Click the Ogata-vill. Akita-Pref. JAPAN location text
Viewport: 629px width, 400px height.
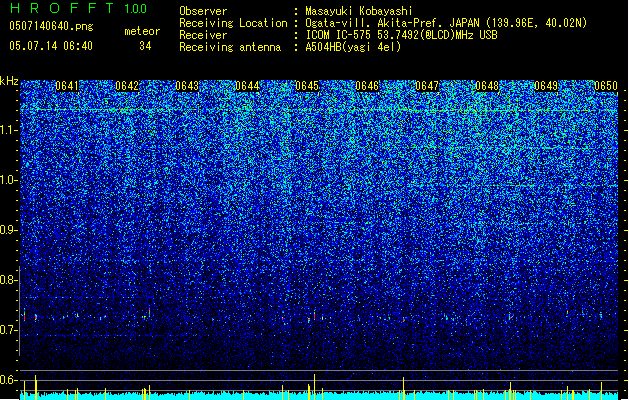tap(446, 23)
